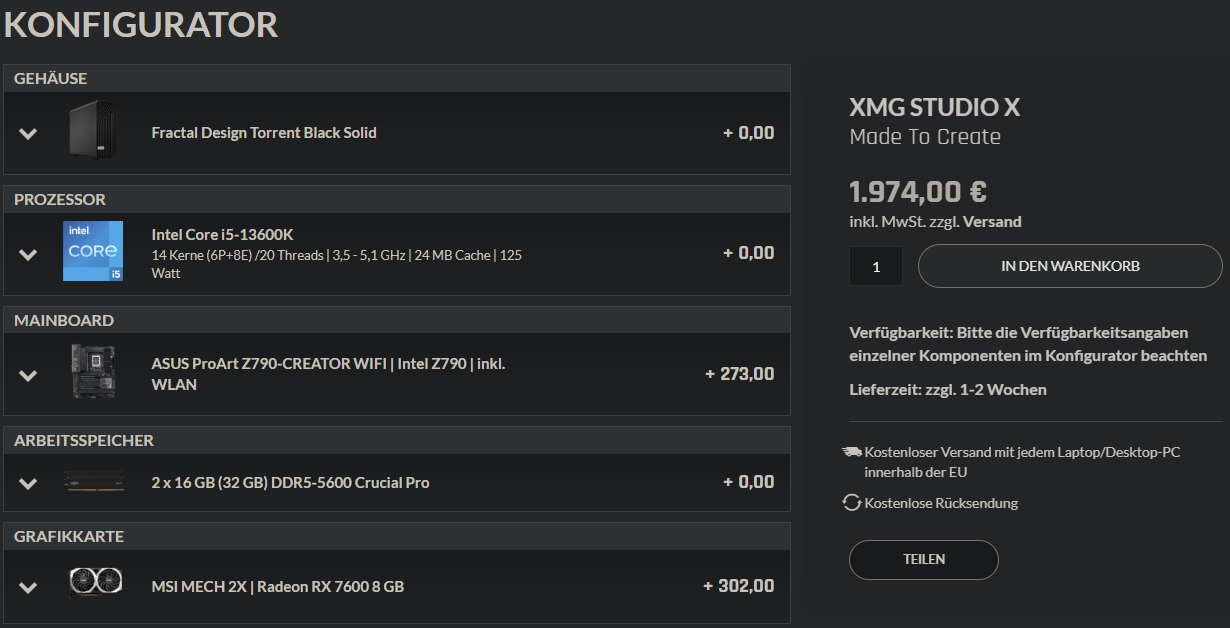The height and width of the screenshot is (628, 1230).
Task: Click the XMG STUDIO X product title
Action: coord(934,108)
